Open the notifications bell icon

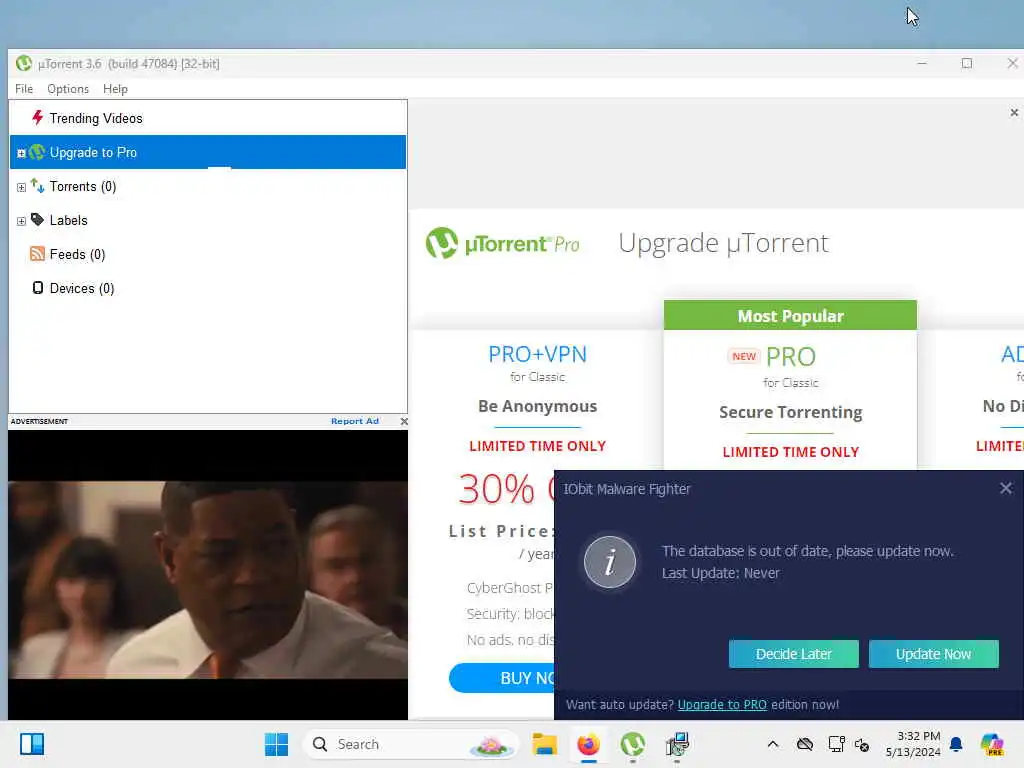(x=956, y=744)
